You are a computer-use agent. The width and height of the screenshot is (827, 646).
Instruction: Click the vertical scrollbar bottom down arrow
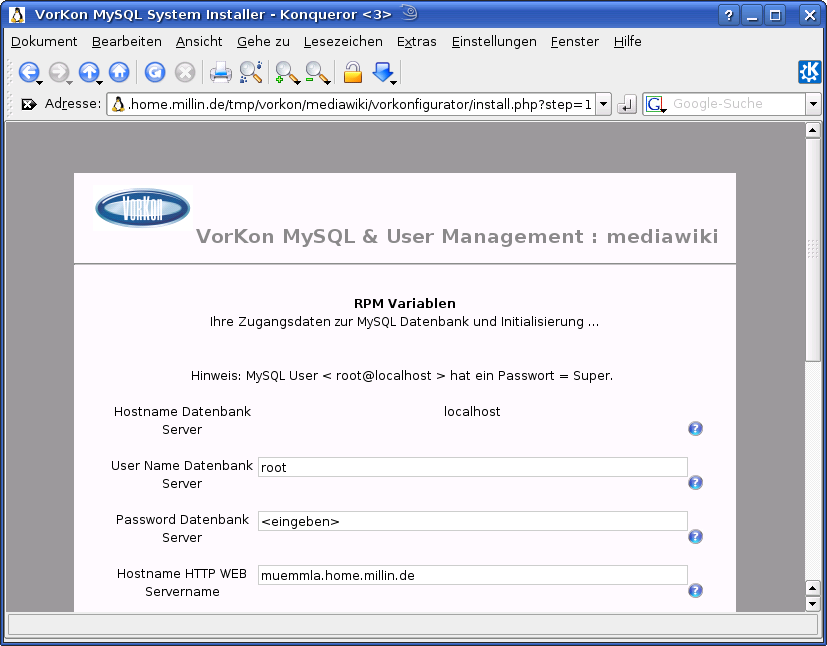[x=812, y=604]
